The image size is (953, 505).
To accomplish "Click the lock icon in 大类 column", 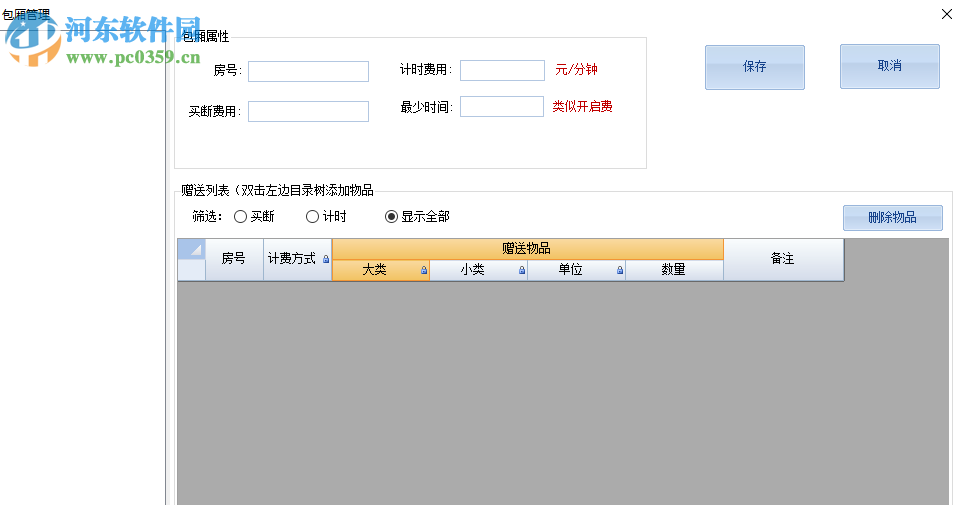I will 424,270.
